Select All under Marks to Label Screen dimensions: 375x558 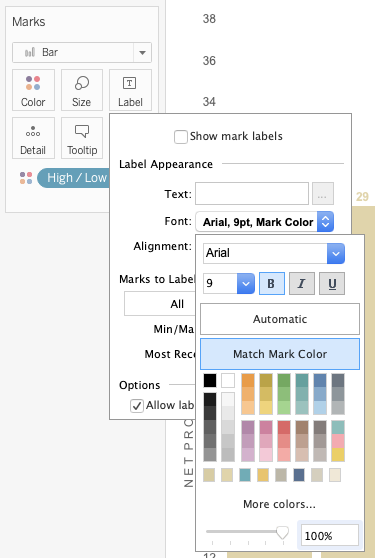pyautogui.click(x=177, y=304)
